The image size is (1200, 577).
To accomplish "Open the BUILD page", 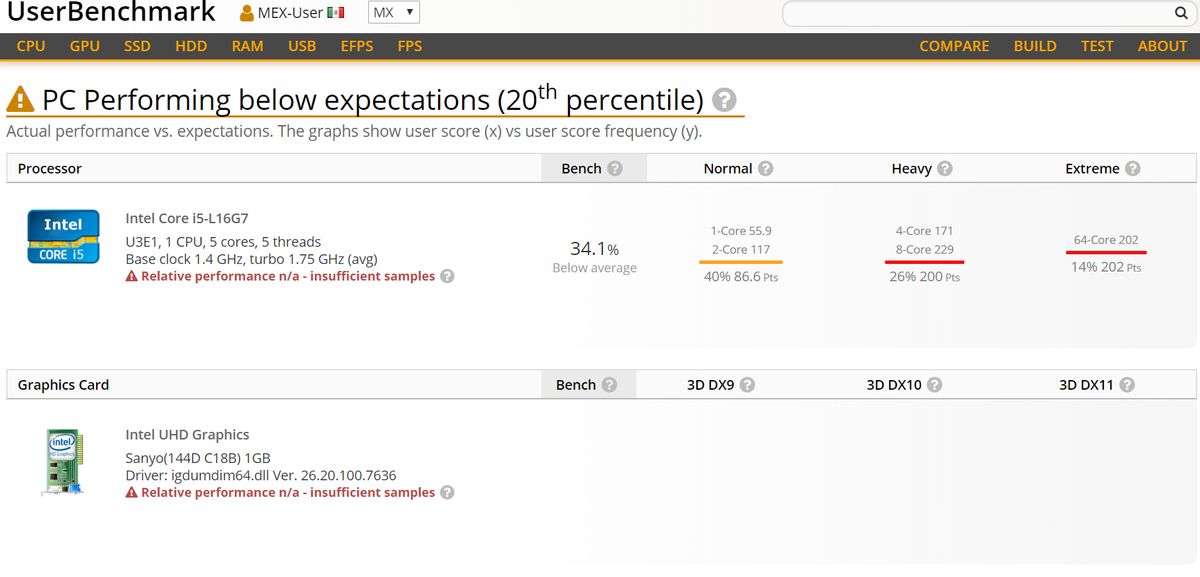I will coord(1035,46).
